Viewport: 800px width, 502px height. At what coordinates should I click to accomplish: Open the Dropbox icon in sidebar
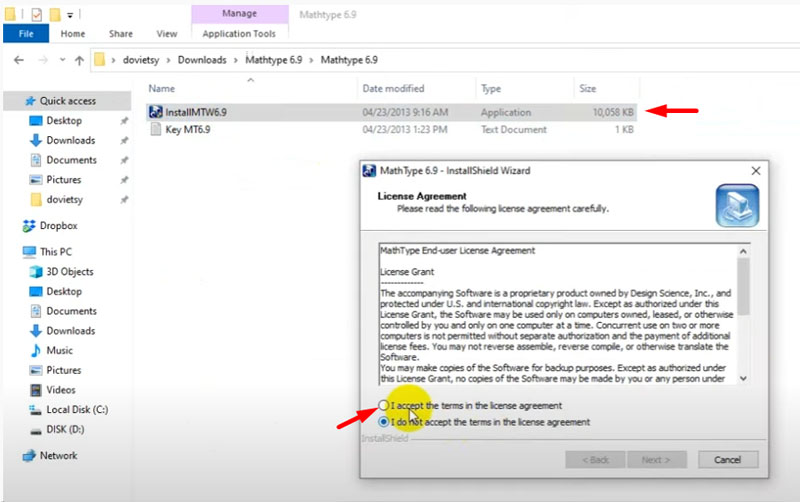pos(29,225)
